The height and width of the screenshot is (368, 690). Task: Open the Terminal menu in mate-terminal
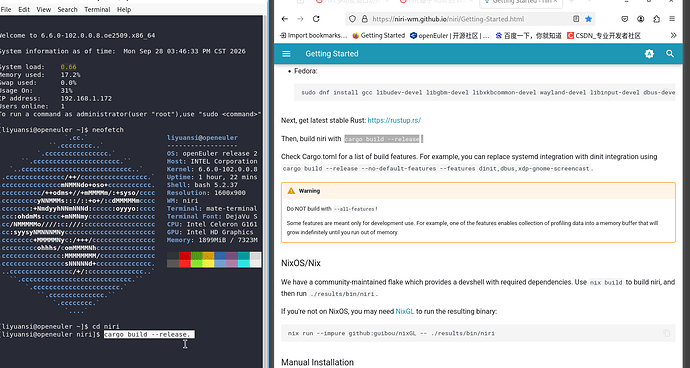[x=97, y=9]
